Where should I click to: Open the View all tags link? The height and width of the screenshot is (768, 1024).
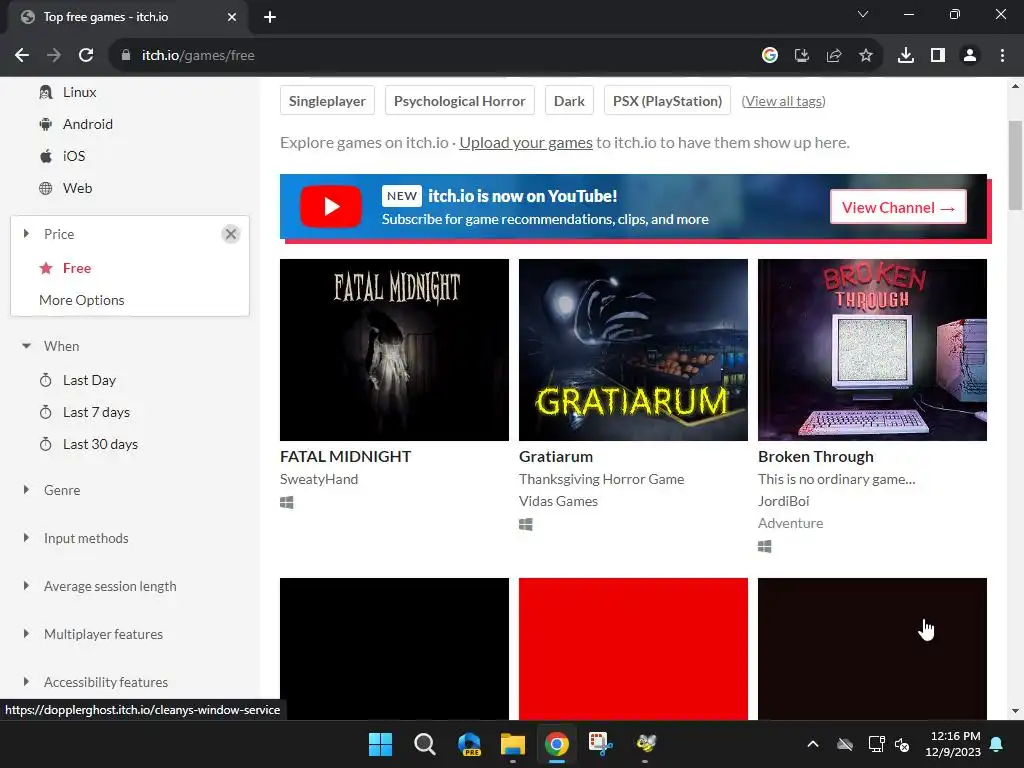pyautogui.click(x=784, y=101)
